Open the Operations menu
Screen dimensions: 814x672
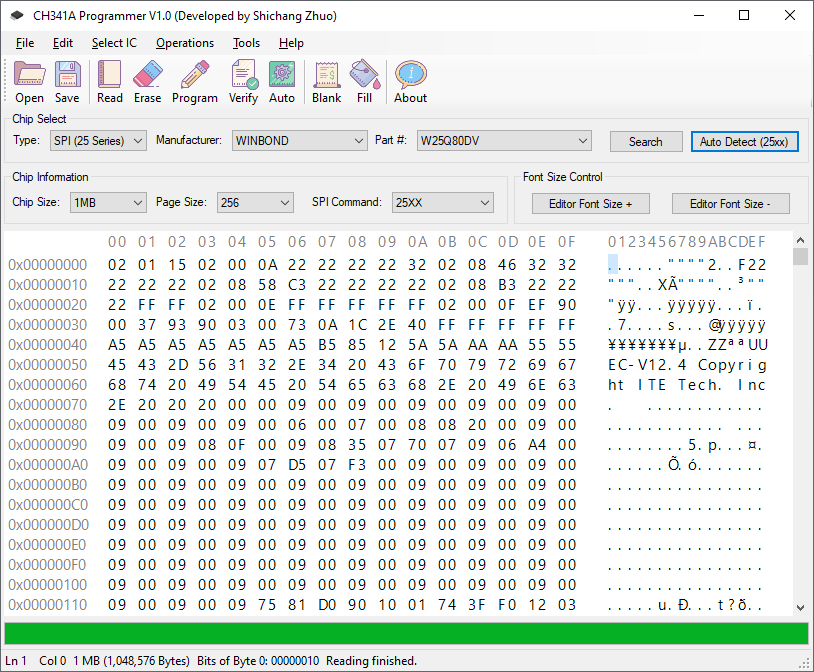tap(185, 43)
